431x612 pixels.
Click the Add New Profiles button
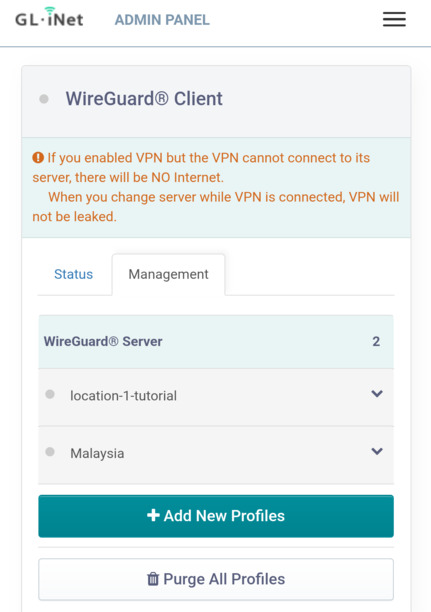216,516
